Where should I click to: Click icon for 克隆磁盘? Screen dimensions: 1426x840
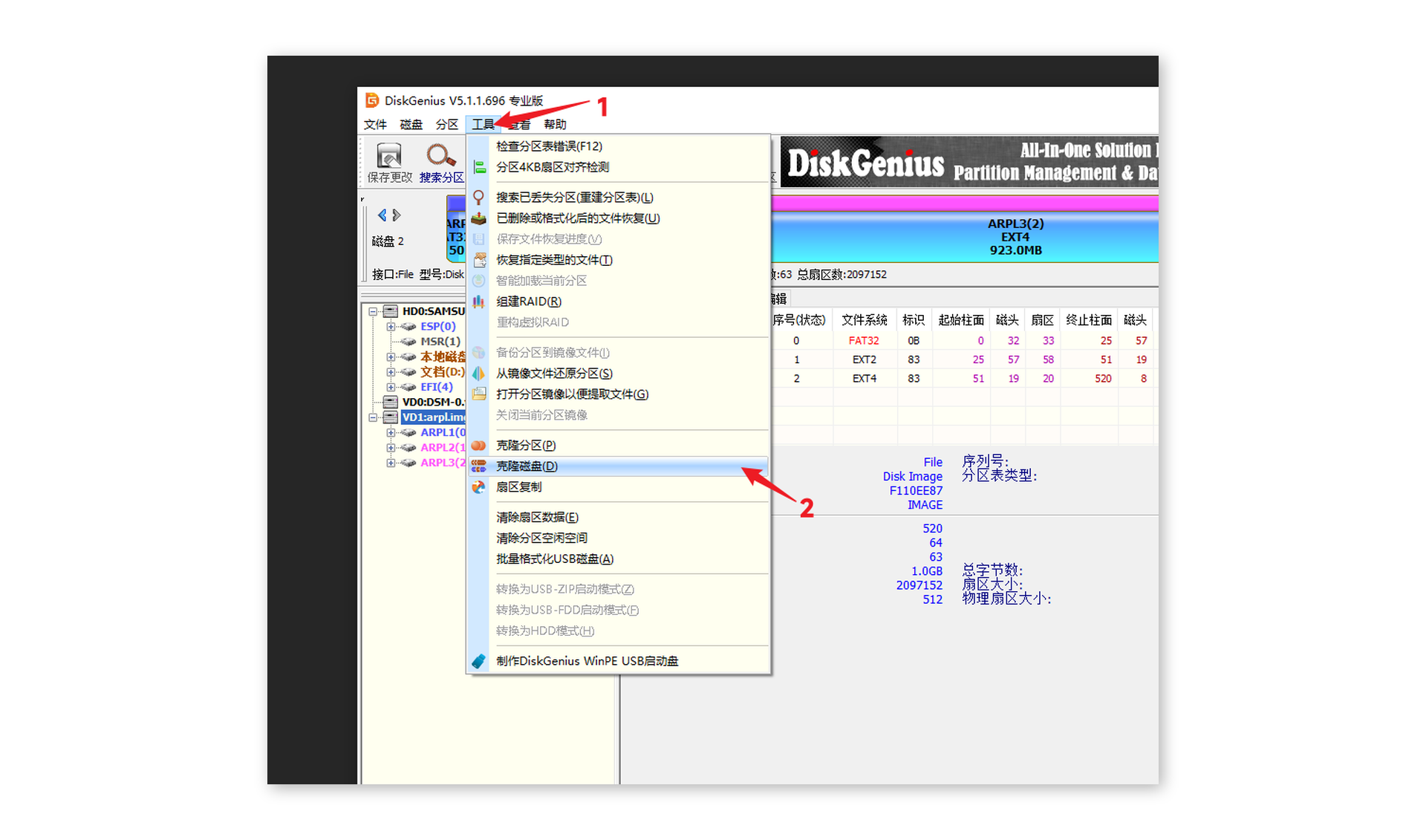point(479,466)
